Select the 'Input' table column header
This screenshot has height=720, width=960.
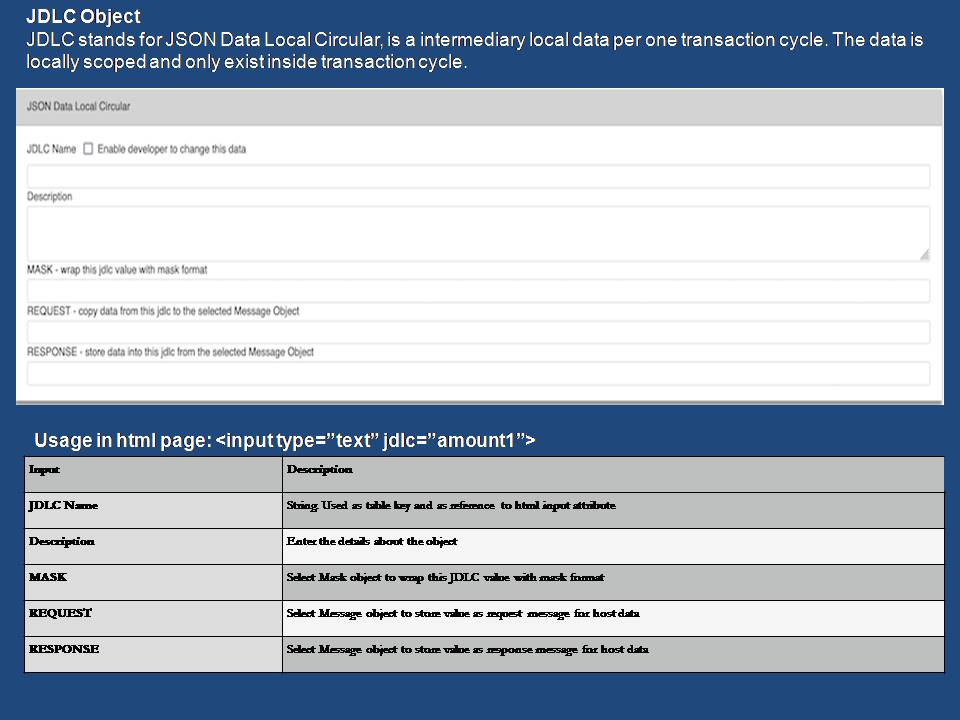[45, 469]
